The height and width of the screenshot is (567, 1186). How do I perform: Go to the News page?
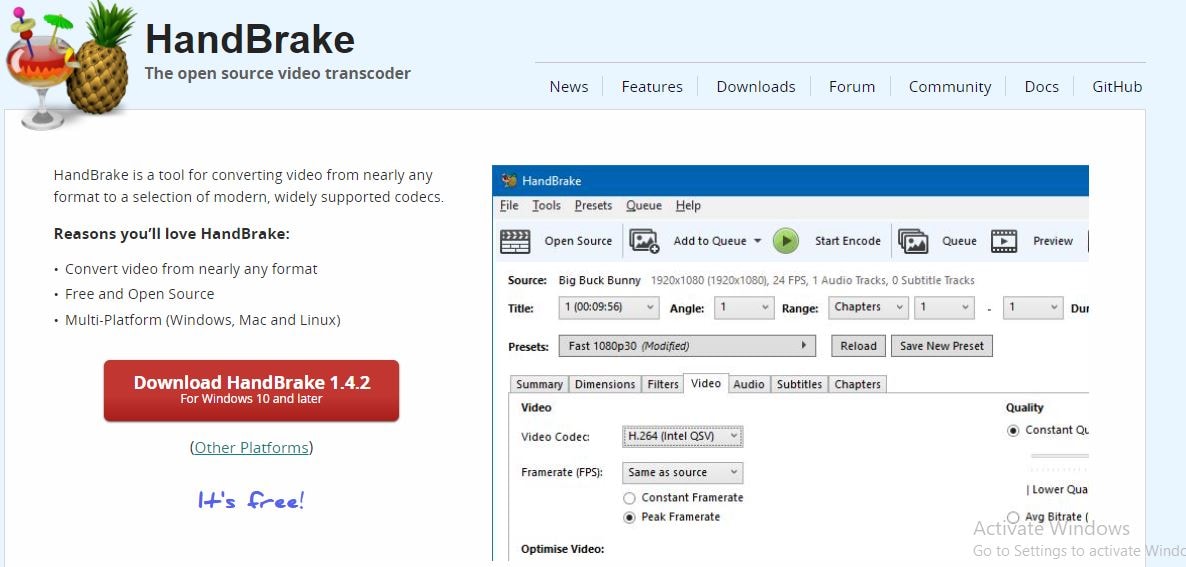click(x=569, y=87)
